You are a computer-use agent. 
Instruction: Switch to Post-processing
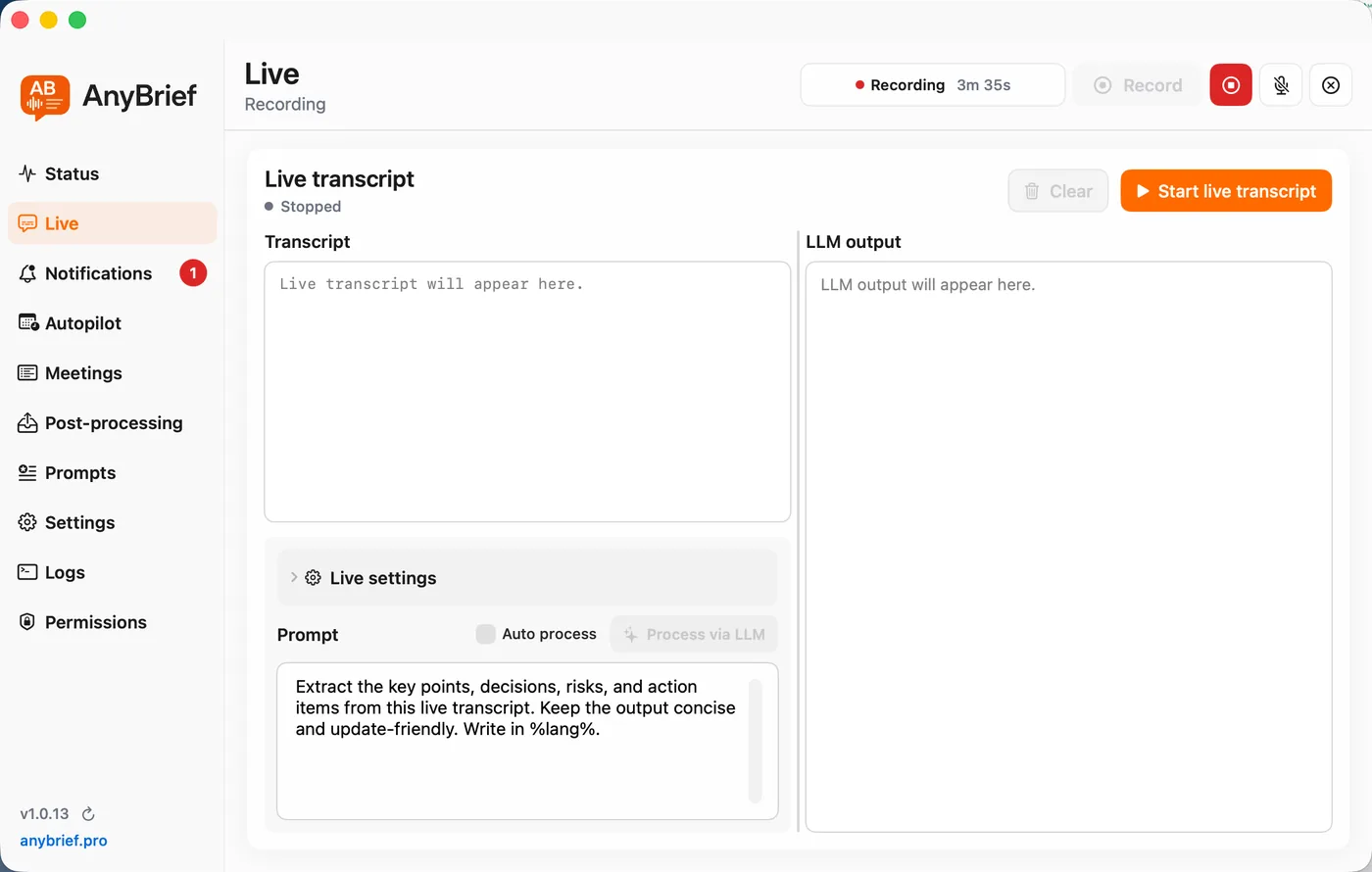click(x=112, y=423)
